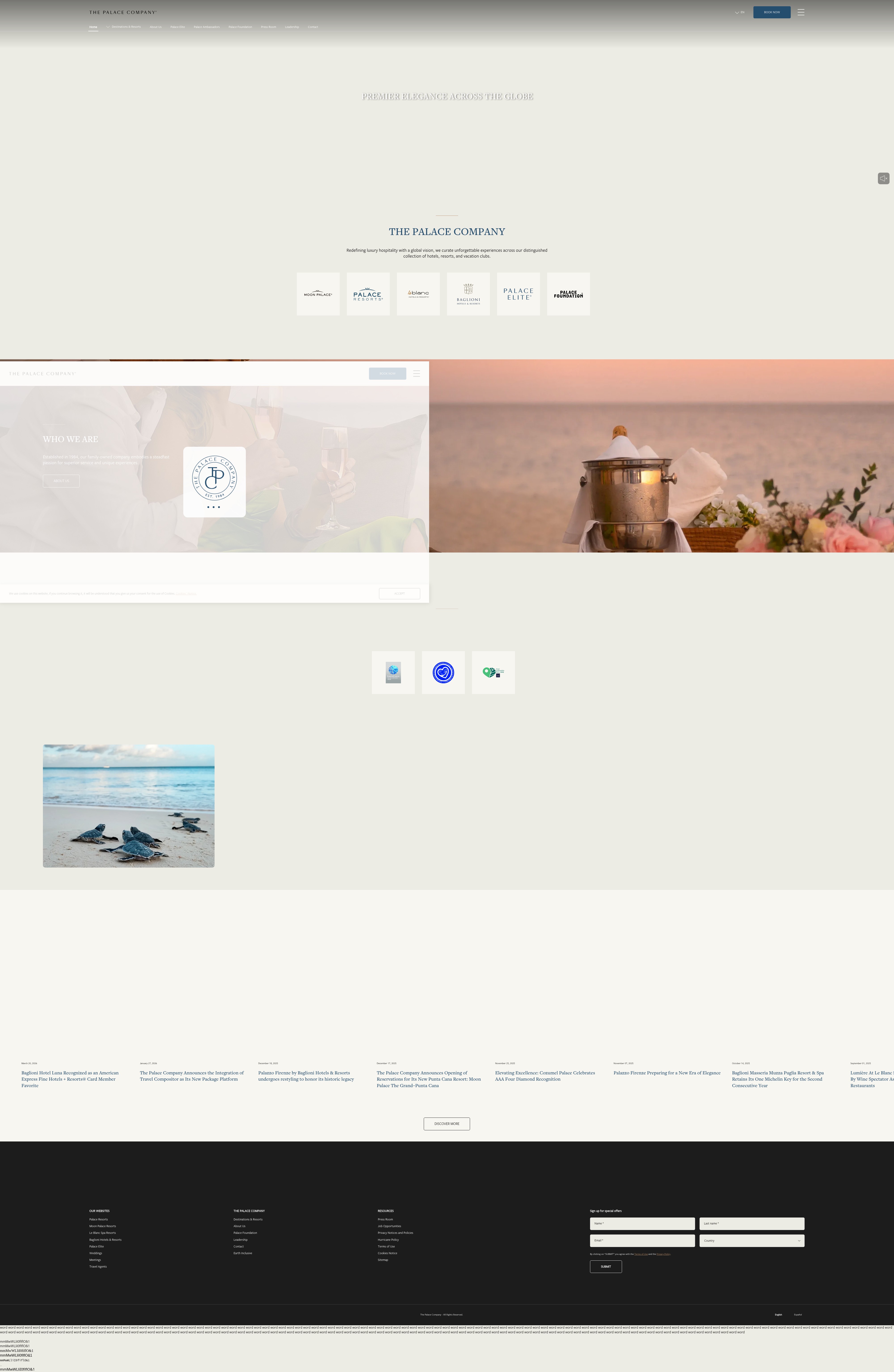Screen dimensions: 894x1372
Task: Go to the Home nav tab
Action: pyautogui.click(x=93, y=27)
